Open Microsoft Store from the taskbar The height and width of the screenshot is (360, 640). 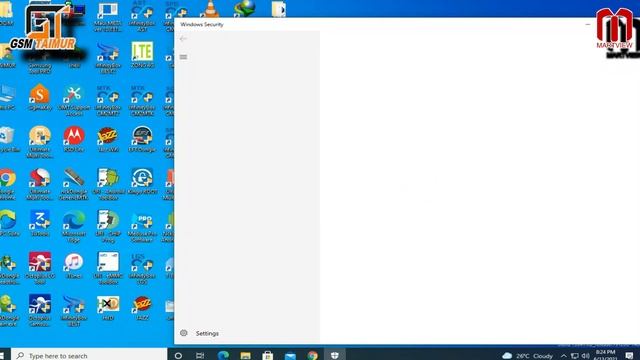268,356
